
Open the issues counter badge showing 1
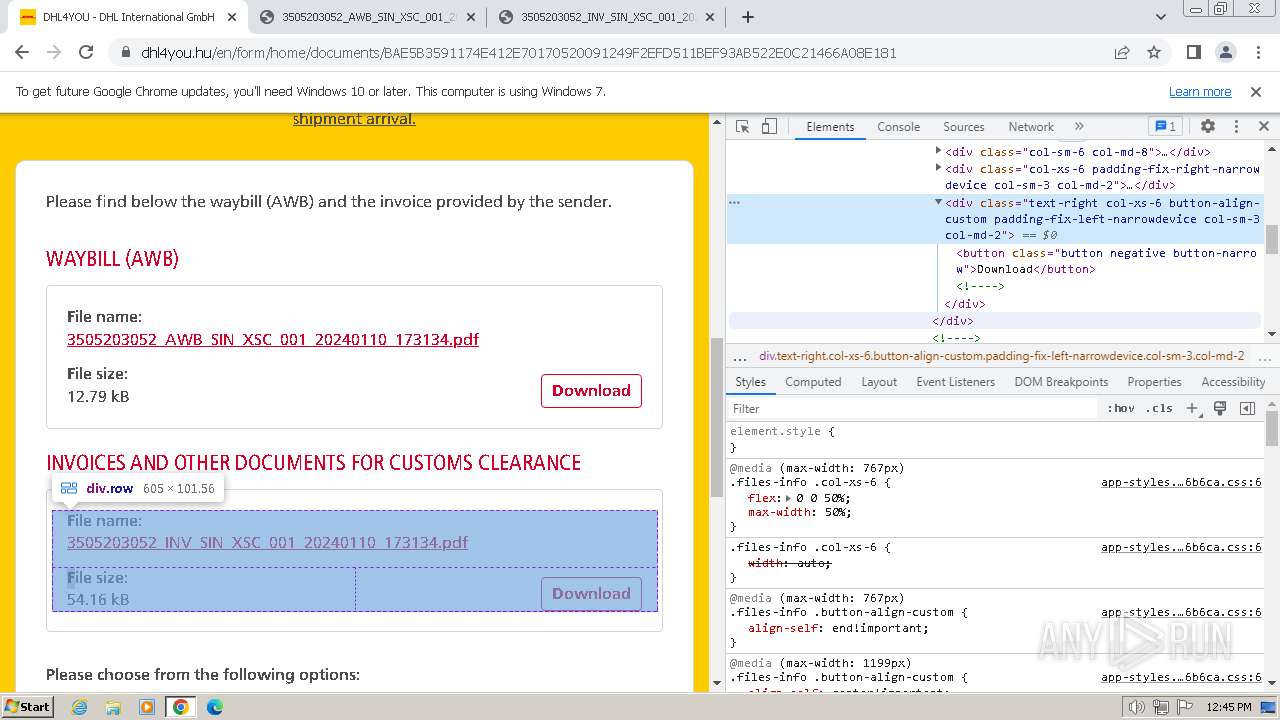1166,127
